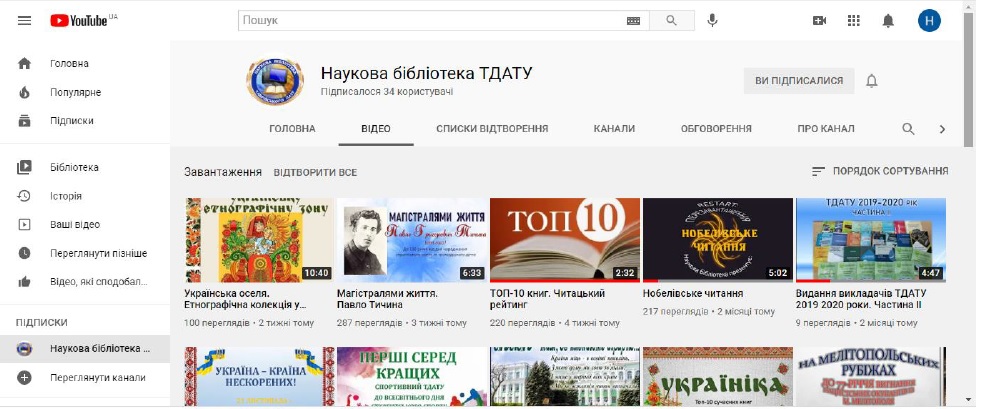Click the channel notification bell next to subscribe
Viewport: 983px width, 409px height.
tap(871, 81)
